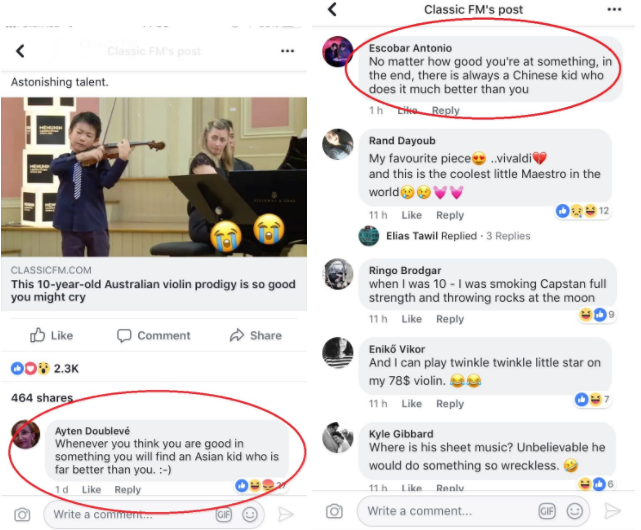This screenshot has width=641, height=530.
Task: Open the post reactions count 2.3K
Action: pyautogui.click(x=45, y=369)
